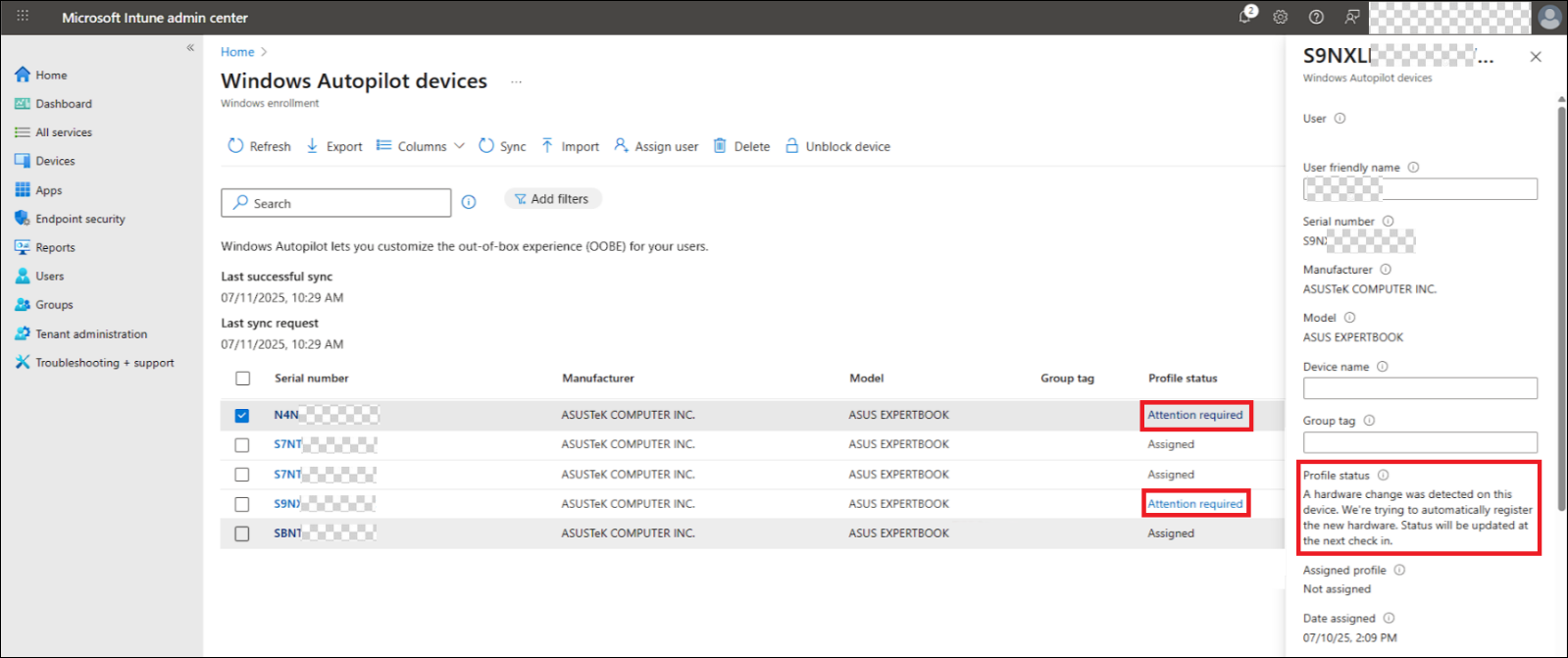This screenshot has height=658, width=1568.
Task: Show info icon for Model label
Action: (1349, 318)
